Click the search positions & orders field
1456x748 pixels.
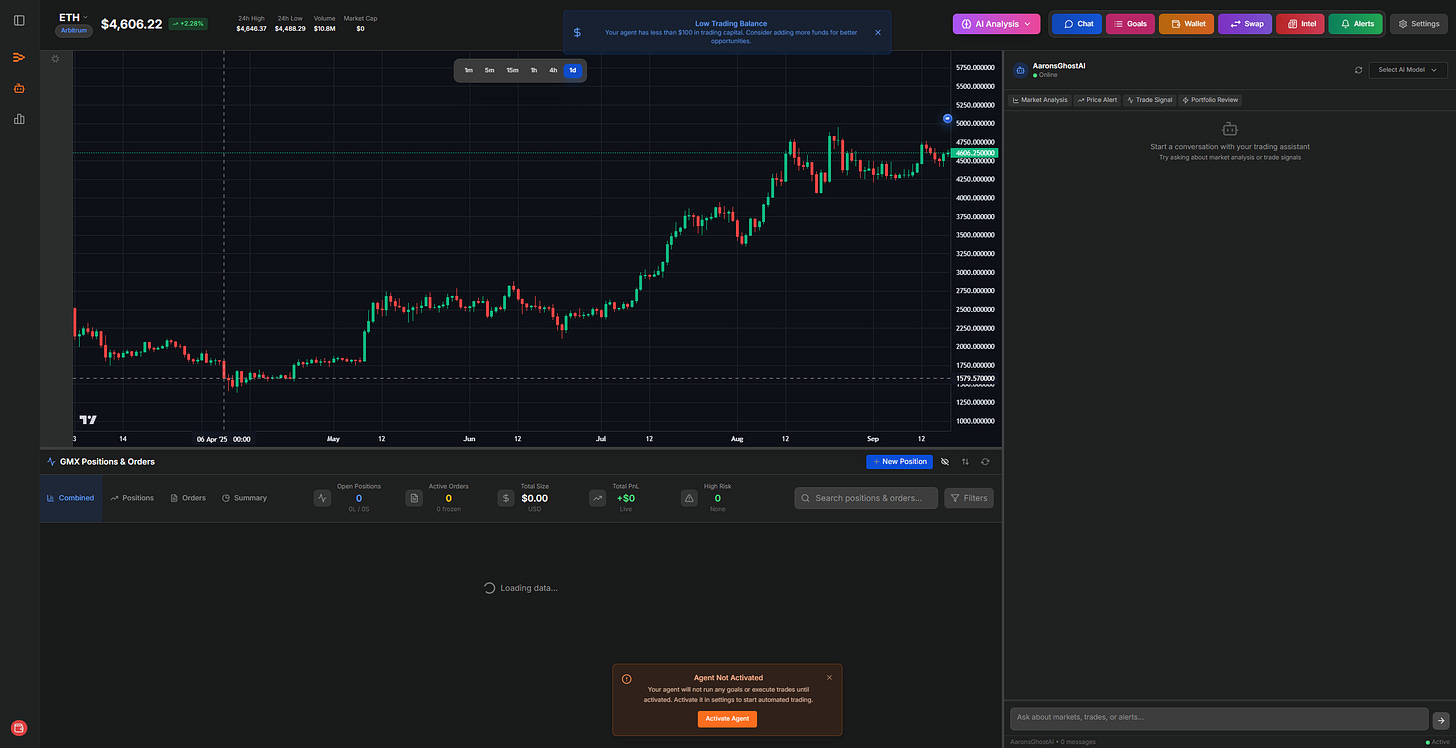click(x=866, y=498)
